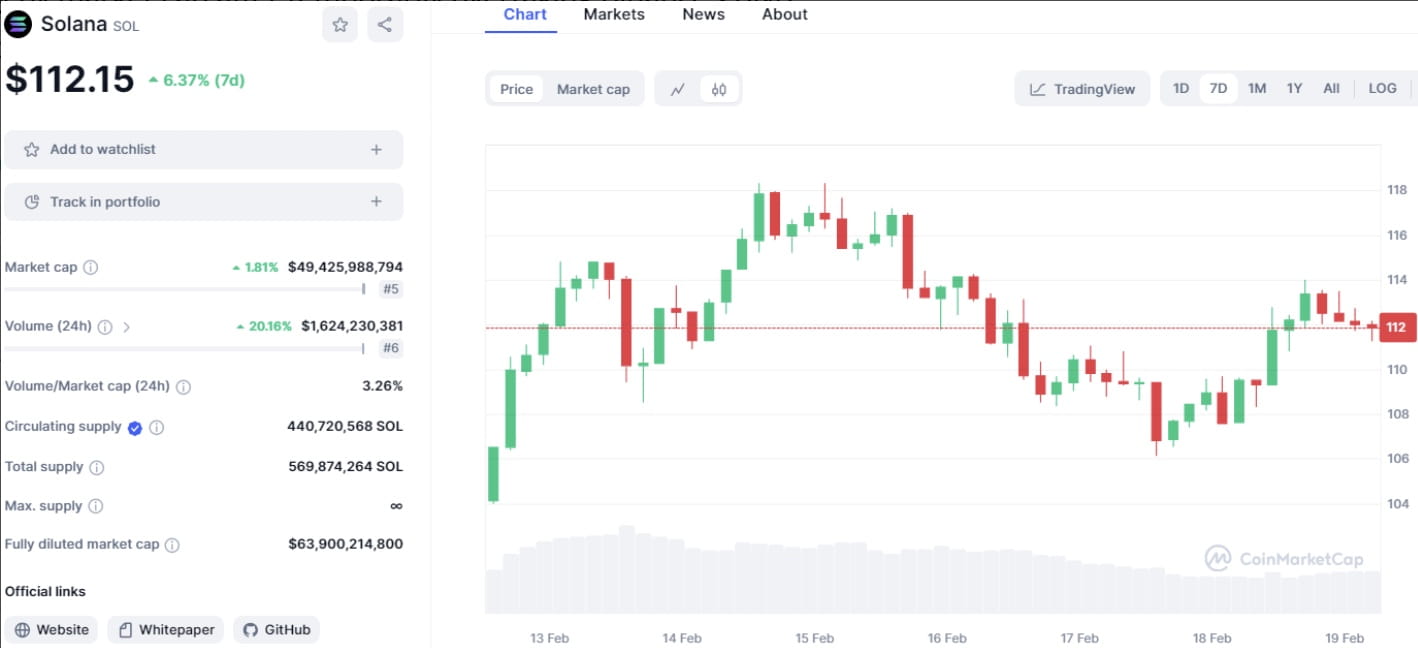Open the Market cap info tooltip icon

(89, 267)
